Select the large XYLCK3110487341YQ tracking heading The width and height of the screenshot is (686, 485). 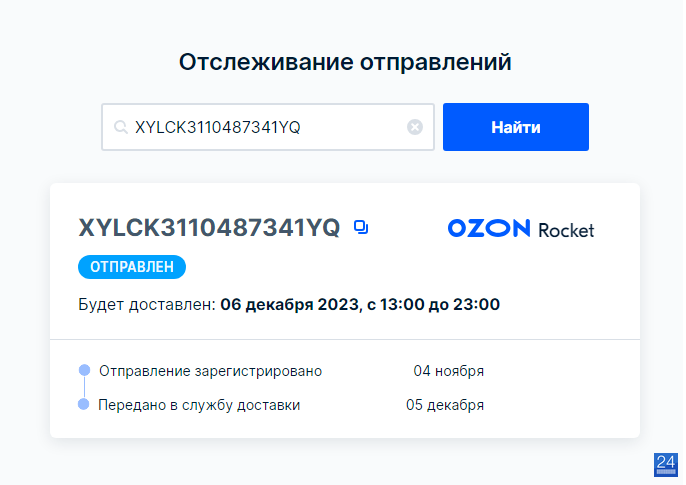tap(209, 227)
